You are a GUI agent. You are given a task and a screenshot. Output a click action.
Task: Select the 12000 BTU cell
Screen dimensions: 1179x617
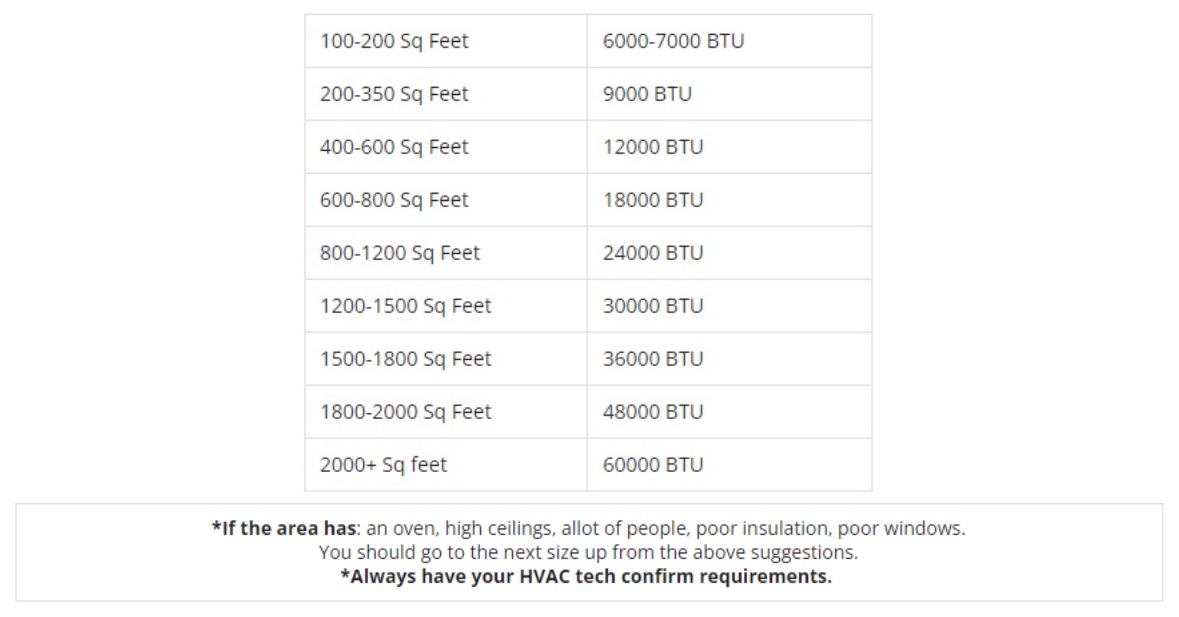tap(653, 147)
